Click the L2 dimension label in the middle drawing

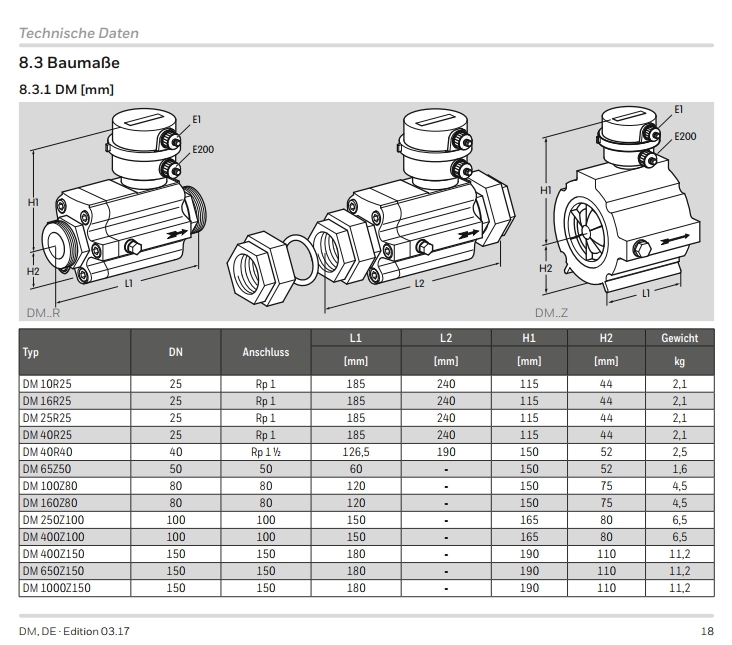420,283
